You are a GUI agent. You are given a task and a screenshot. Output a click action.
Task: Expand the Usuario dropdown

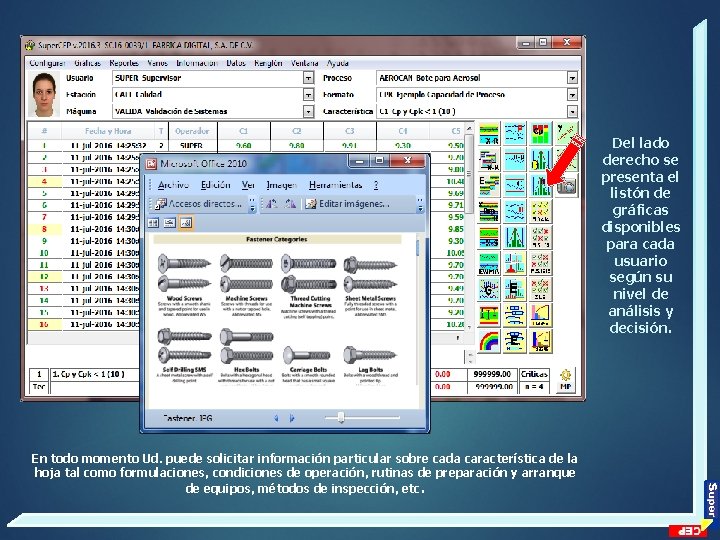click(309, 78)
